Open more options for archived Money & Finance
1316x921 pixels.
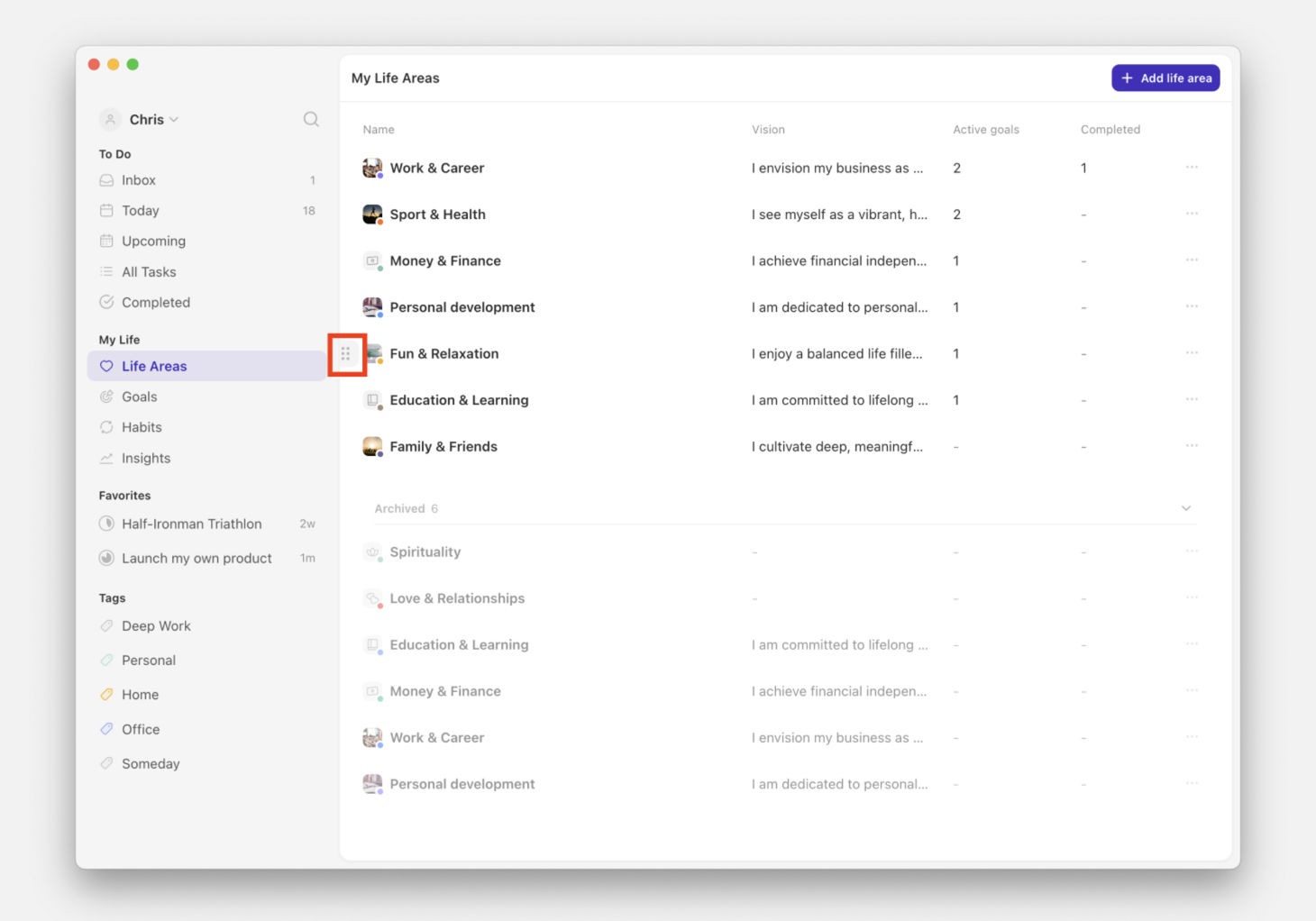click(1192, 690)
